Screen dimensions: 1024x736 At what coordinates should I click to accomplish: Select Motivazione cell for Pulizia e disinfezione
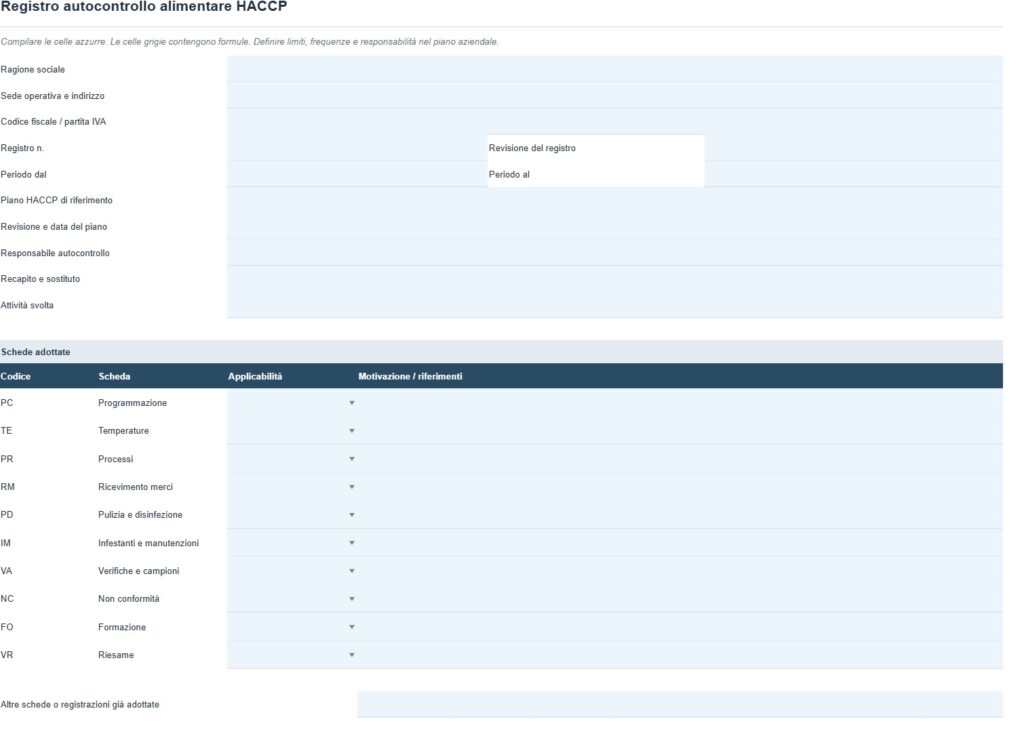click(x=680, y=515)
